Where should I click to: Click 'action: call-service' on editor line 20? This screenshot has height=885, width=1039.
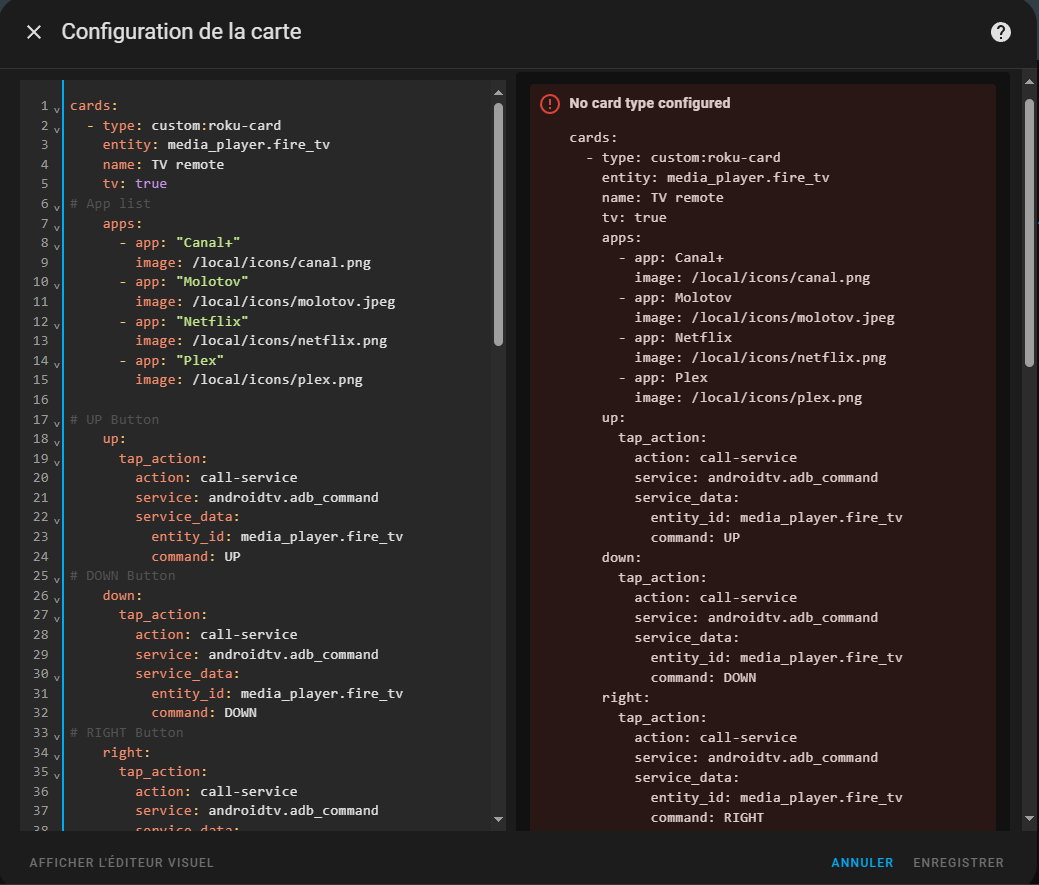pos(216,478)
